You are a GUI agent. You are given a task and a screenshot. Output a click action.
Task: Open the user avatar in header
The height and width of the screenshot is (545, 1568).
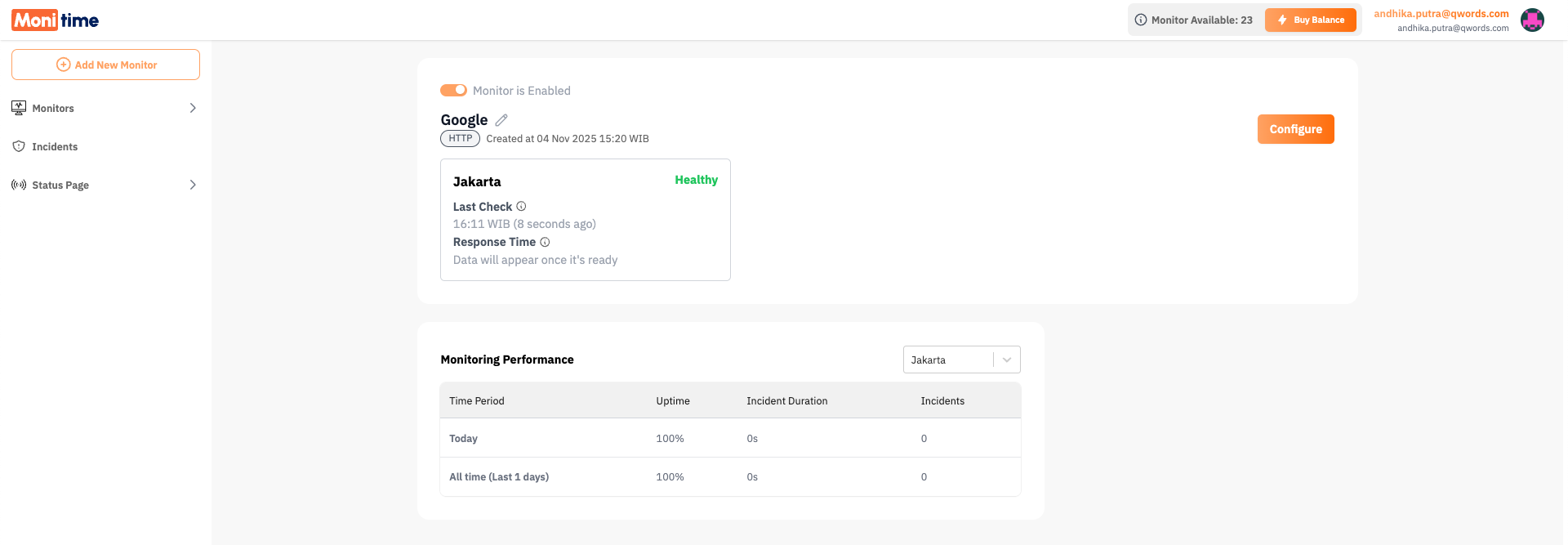tap(1532, 20)
